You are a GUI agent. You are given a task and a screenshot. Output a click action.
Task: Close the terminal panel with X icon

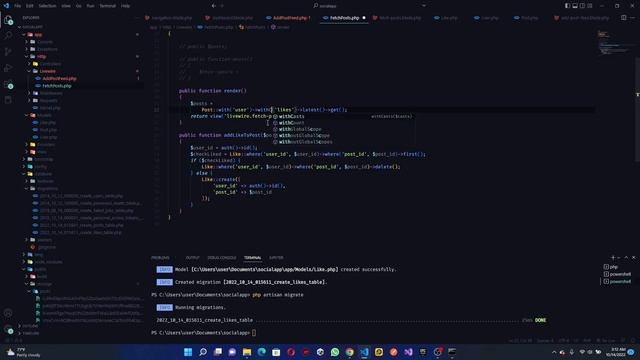633,258
